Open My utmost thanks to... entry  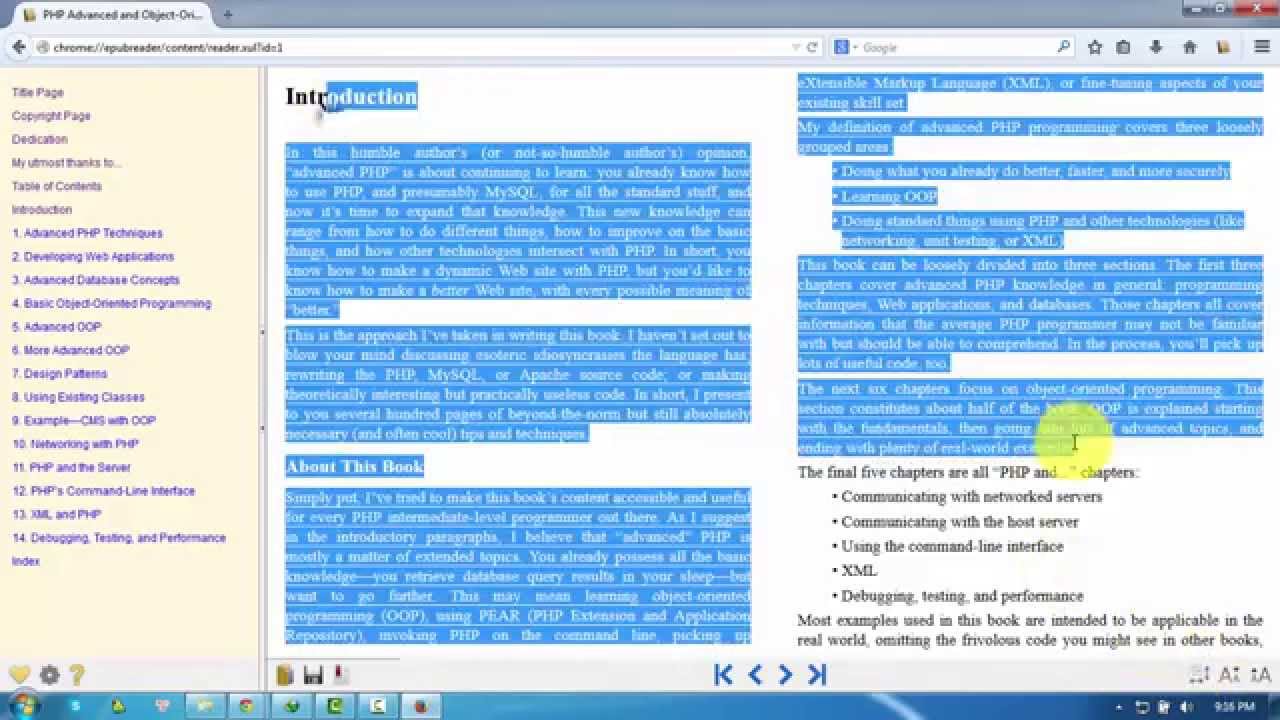point(66,163)
